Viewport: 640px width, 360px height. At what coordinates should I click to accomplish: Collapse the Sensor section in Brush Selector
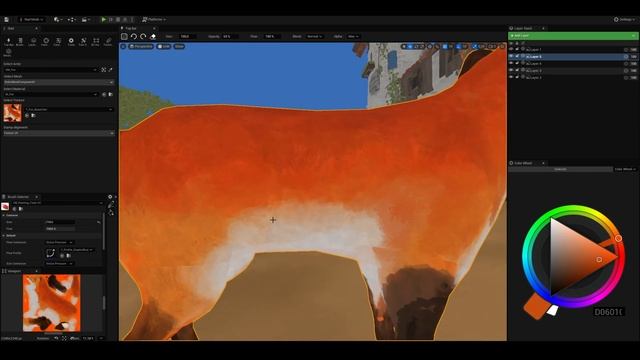pyautogui.click(x=4, y=236)
